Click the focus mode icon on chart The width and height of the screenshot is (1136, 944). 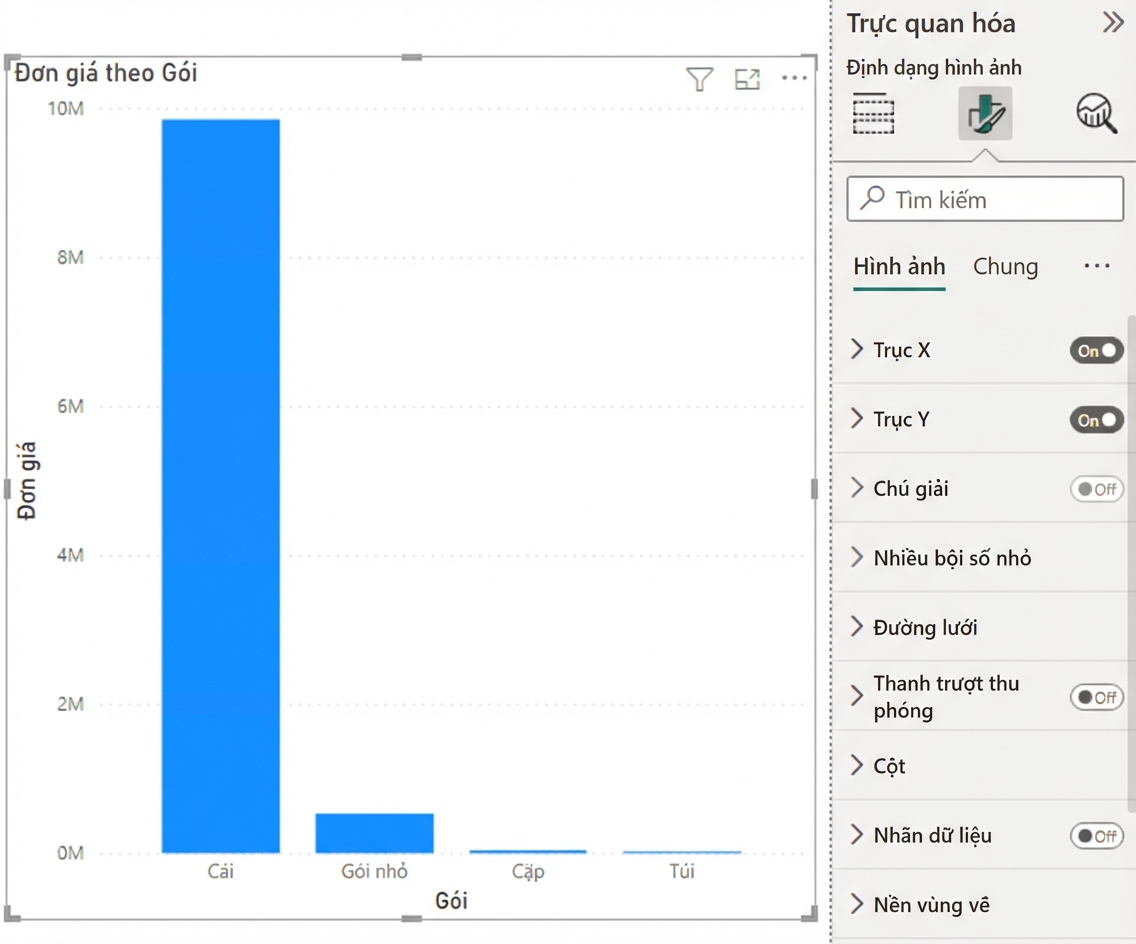tap(747, 79)
